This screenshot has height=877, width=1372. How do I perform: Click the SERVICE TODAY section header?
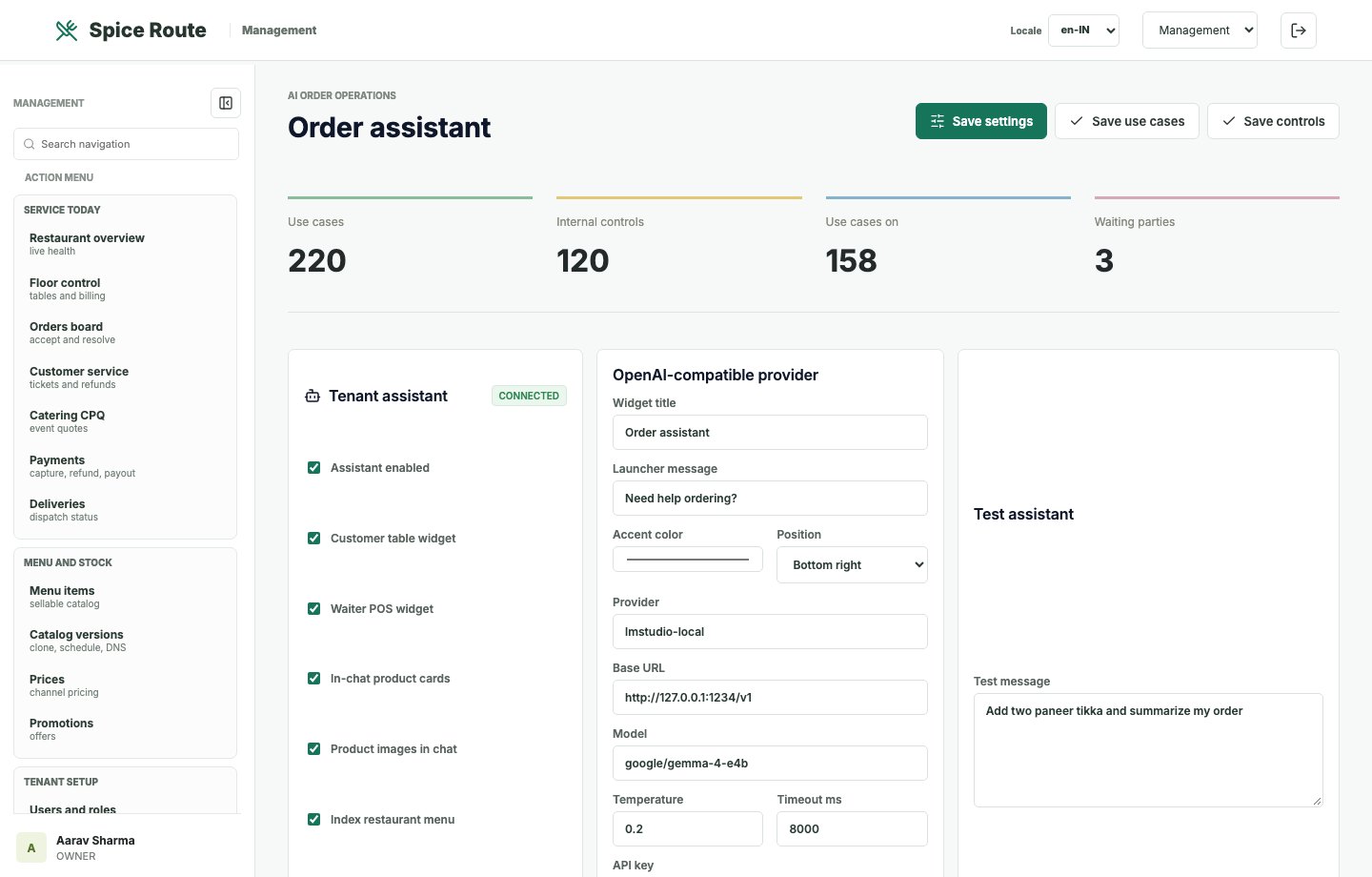(x=62, y=210)
